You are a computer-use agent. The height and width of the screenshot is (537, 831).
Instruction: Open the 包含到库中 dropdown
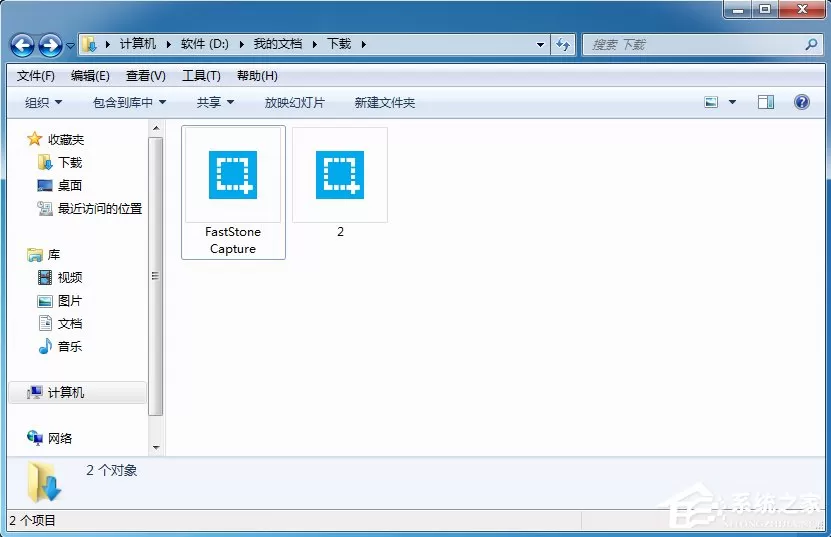coord(129,102)
